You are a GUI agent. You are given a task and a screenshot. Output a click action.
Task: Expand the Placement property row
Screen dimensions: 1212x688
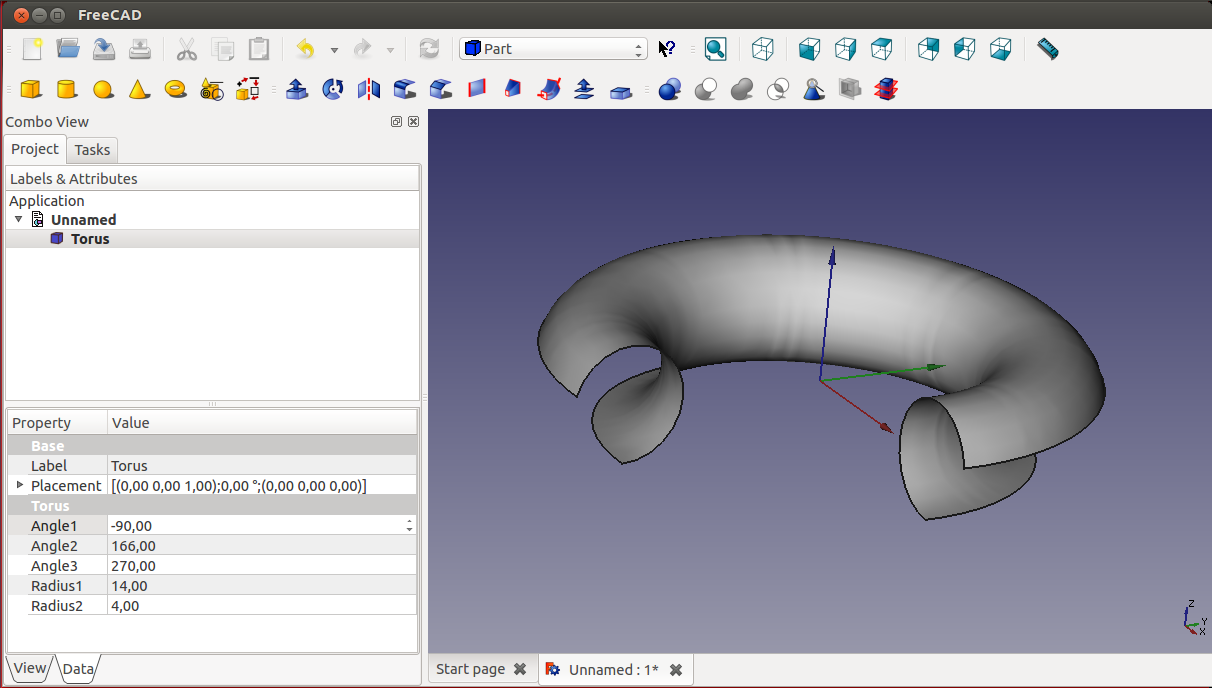(x=19, y=485)
